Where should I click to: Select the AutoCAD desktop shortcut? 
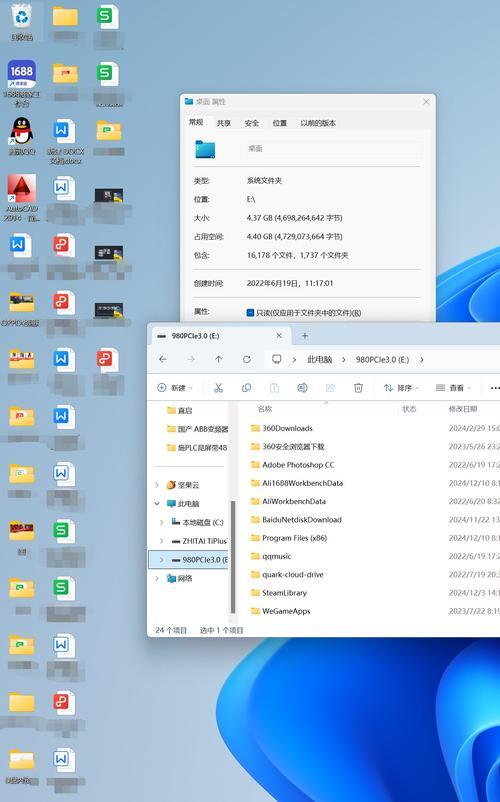(x=22, y=197)
